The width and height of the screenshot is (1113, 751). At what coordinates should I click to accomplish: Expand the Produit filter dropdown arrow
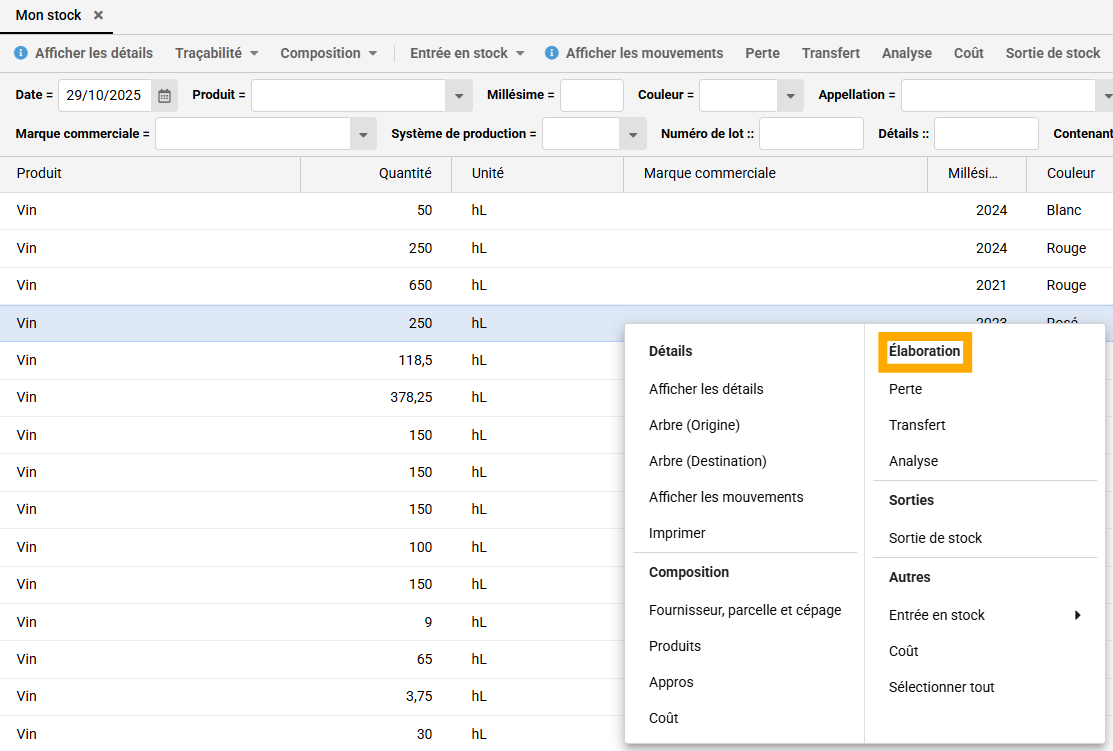(x=458, y=96)
